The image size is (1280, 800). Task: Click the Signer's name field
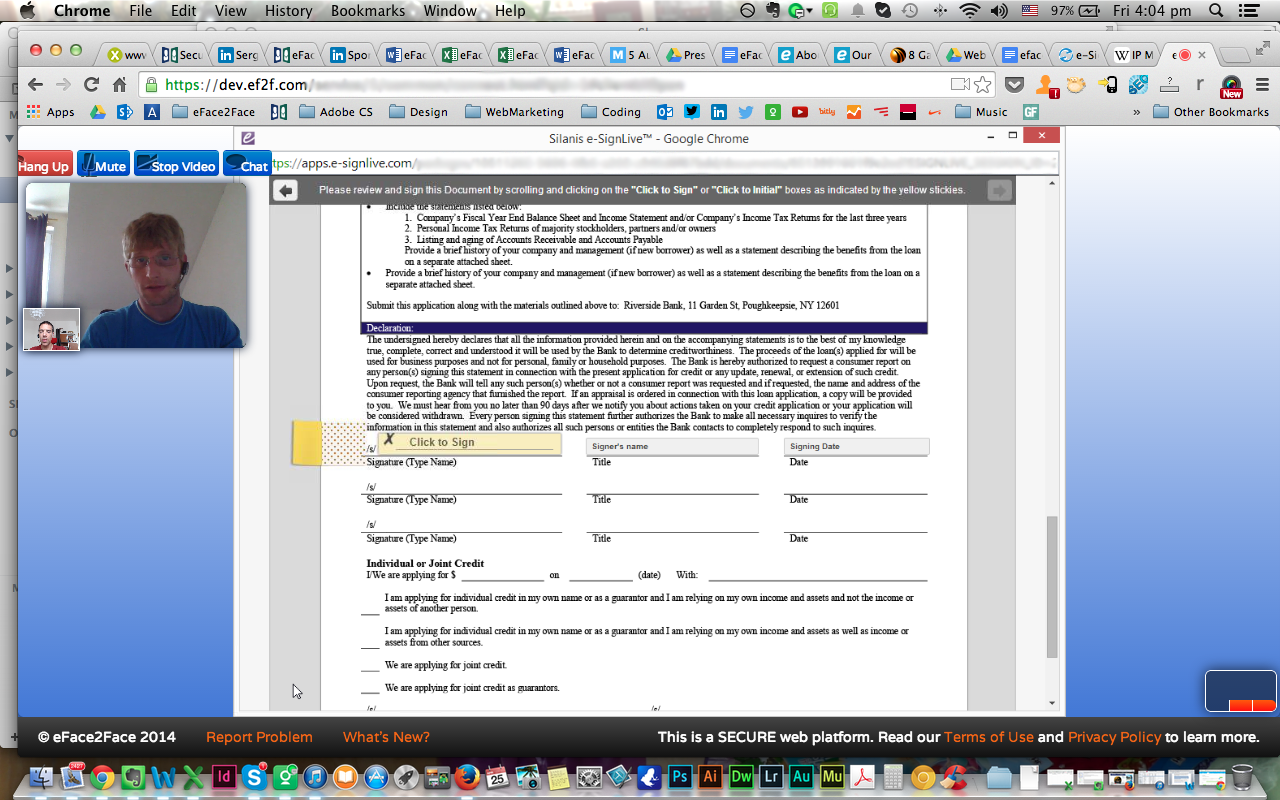point(672,446)
